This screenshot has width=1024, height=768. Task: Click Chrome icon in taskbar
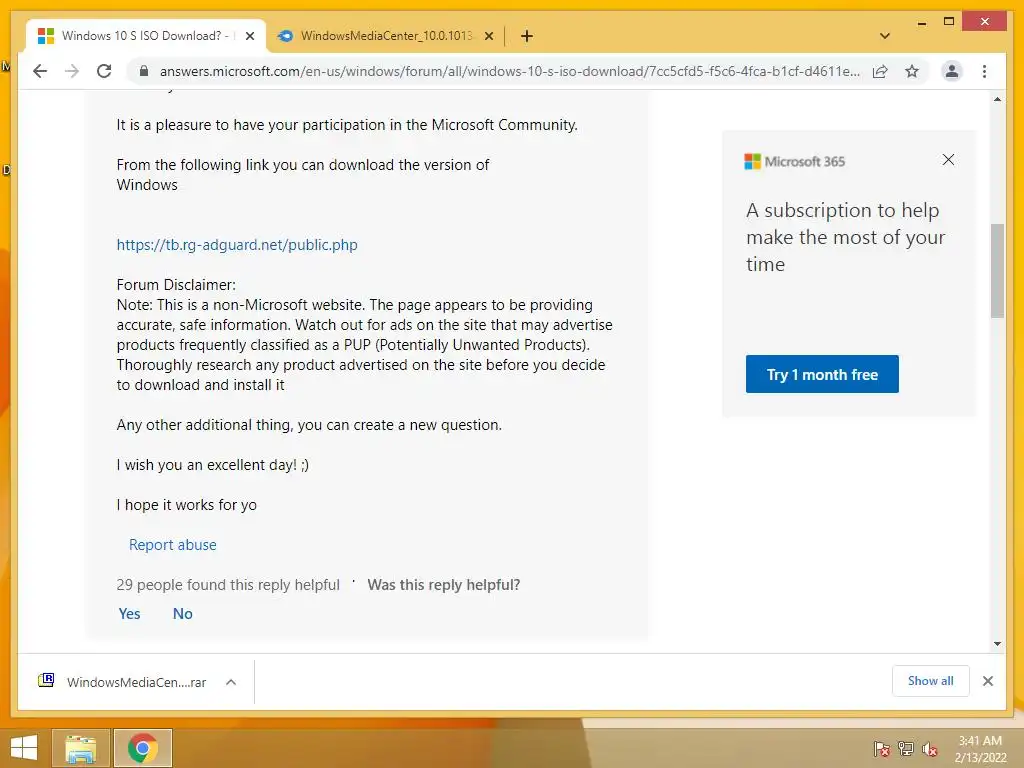142,748
